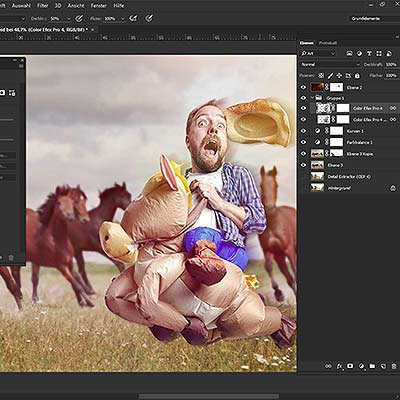
Task: Switch to the Protokoll tab
Action: pos(328,43)
